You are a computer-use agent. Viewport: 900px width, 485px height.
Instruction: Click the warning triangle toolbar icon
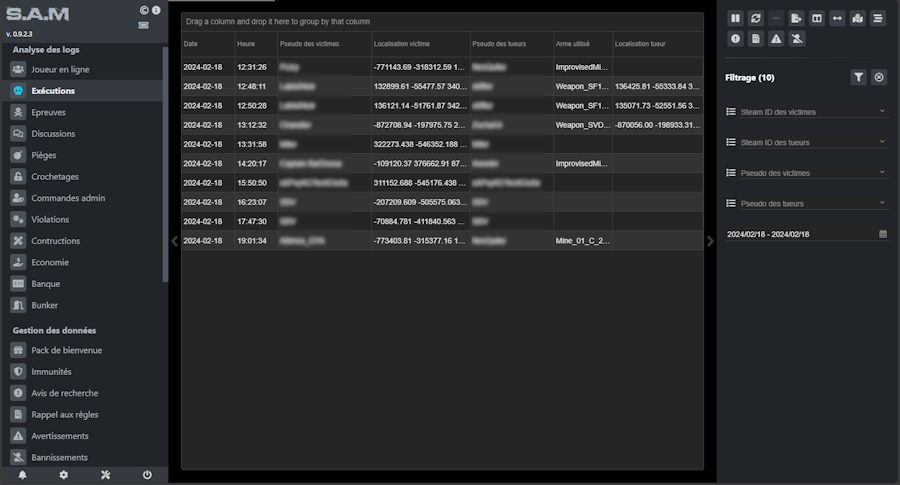pyautogui.click(x=777, y=39)
